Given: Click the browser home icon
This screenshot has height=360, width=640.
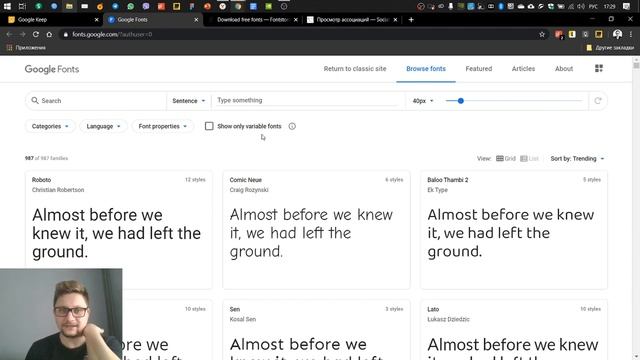Looking at the screenshot, I should [x=49, y=34].
